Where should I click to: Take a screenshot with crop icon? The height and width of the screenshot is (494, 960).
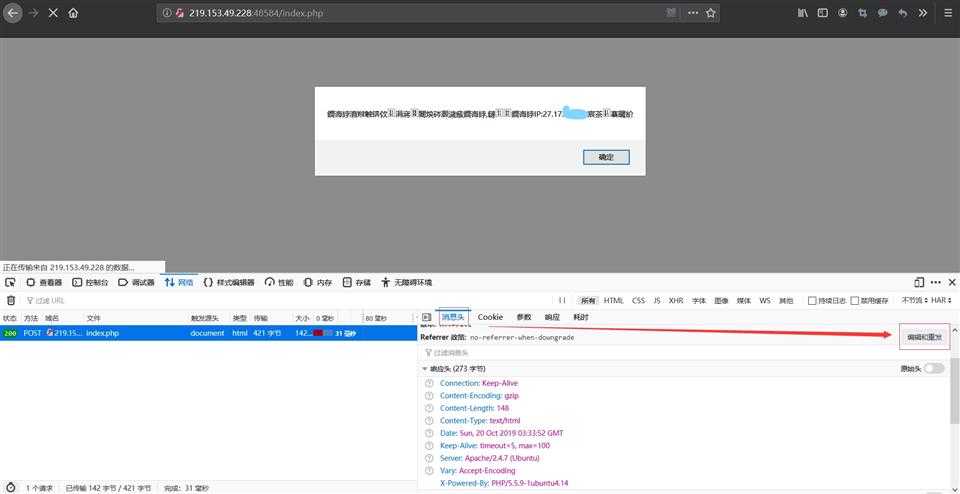pyautogui.click(x=862, y=13)
